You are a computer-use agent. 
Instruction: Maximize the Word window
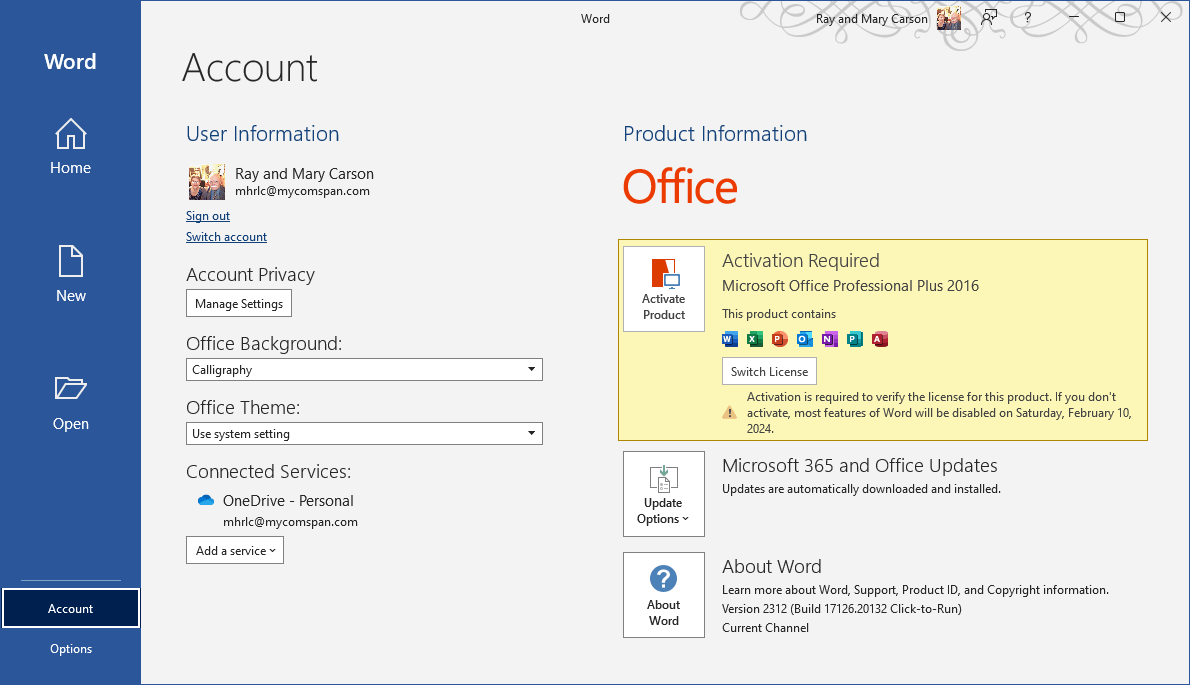(1119, 17)
